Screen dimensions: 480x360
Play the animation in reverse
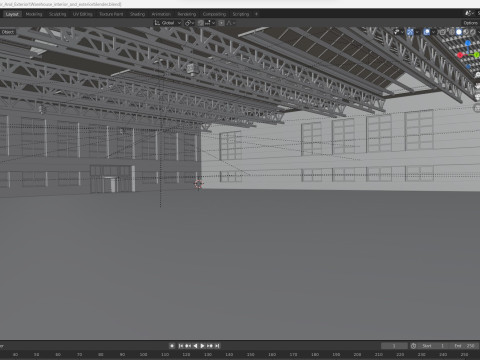pos(195,346)
